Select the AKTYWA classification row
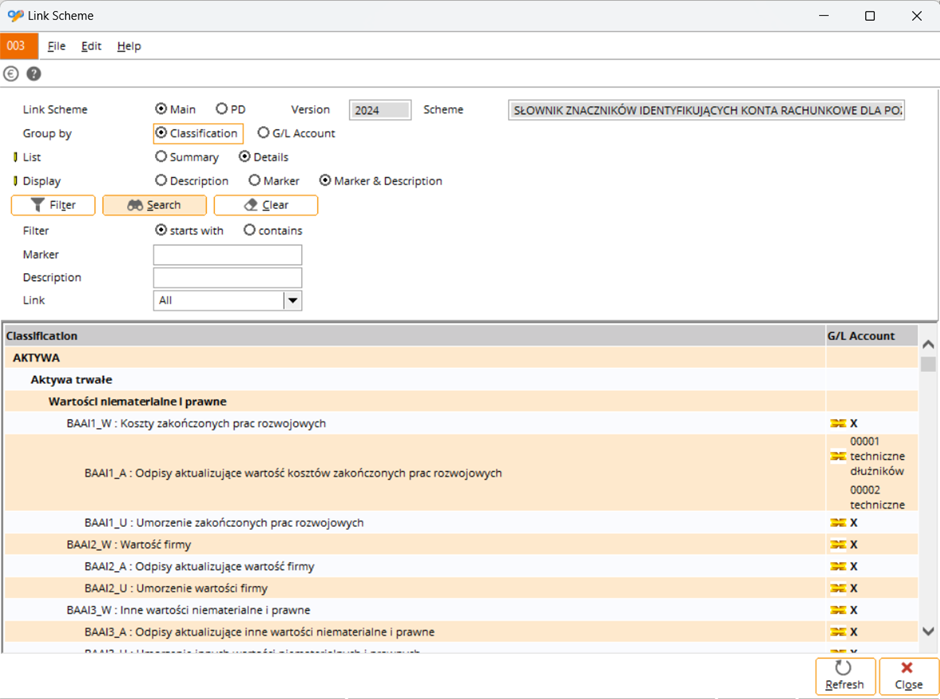Image resolution: width=940 pixels, height=699 pixels. [36, 358]
